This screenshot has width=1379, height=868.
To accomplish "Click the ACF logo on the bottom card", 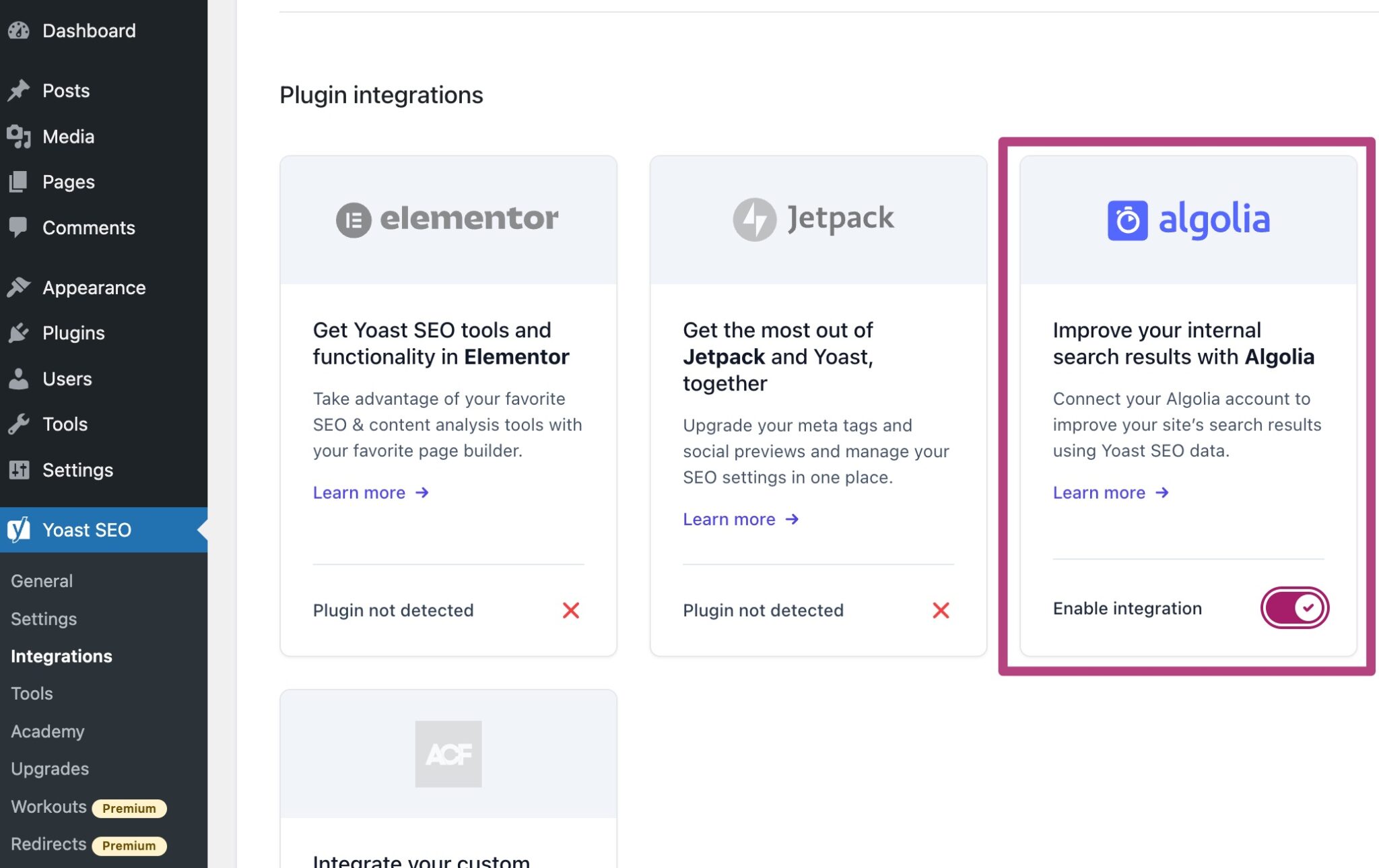I will click(448, 754).
